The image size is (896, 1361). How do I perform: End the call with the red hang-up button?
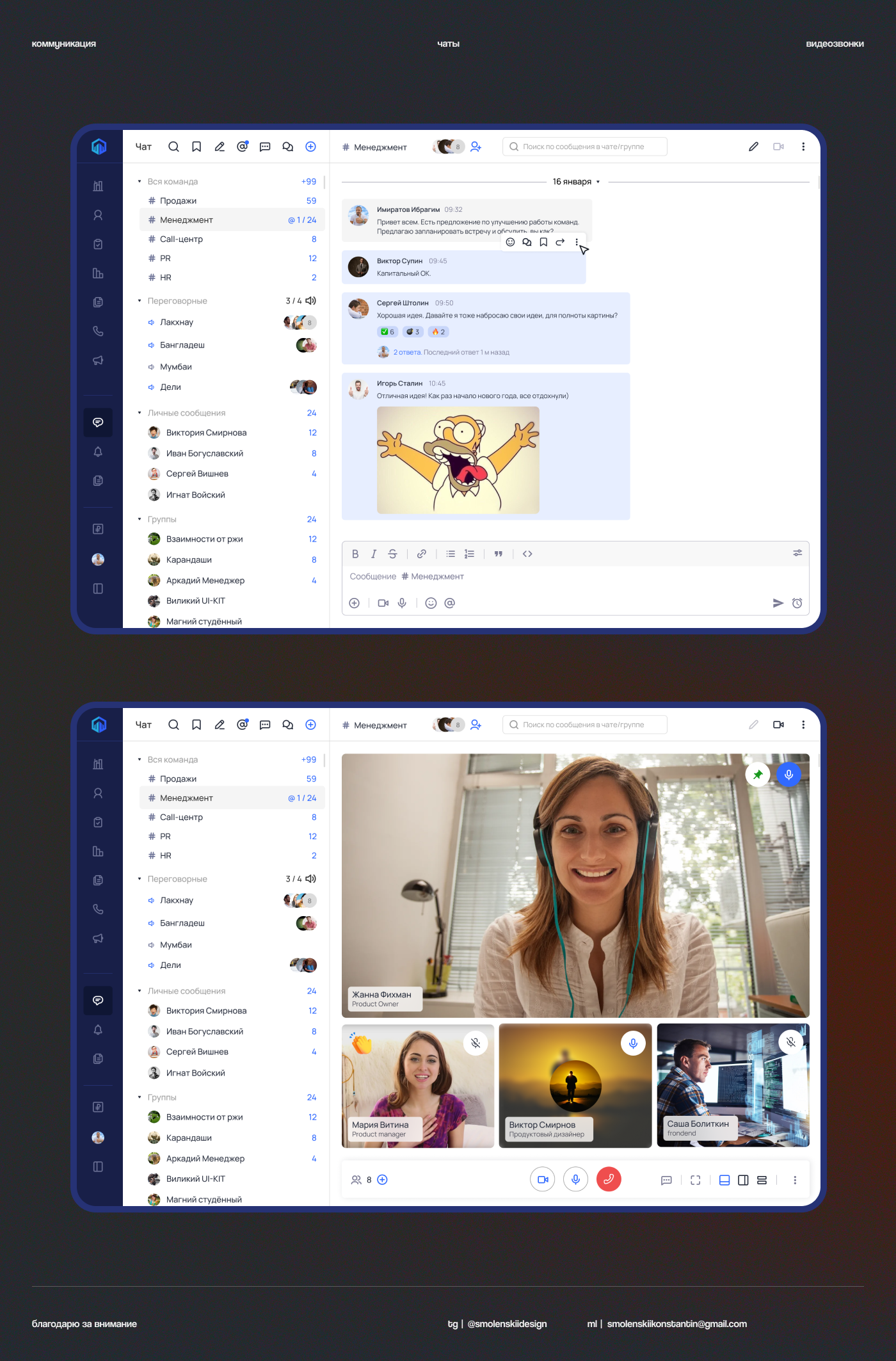[x=608, y=1179]
